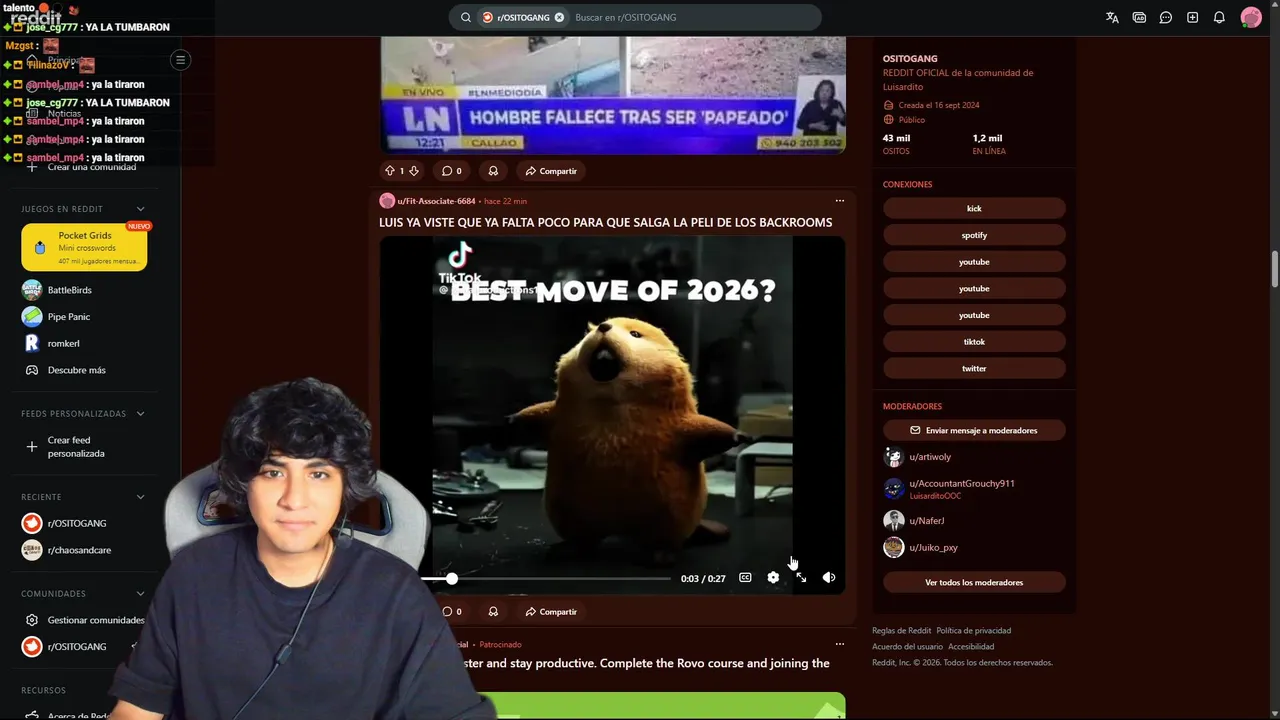
Task: Remove the r/OSITOGANG search filter chip
Action: coord(559,17)
